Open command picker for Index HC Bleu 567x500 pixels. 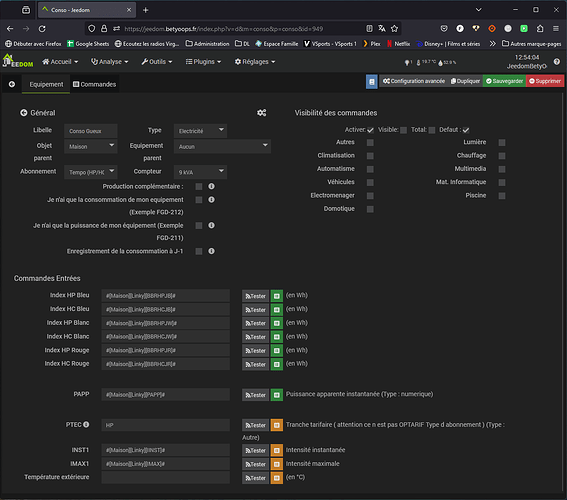[277, 310]
